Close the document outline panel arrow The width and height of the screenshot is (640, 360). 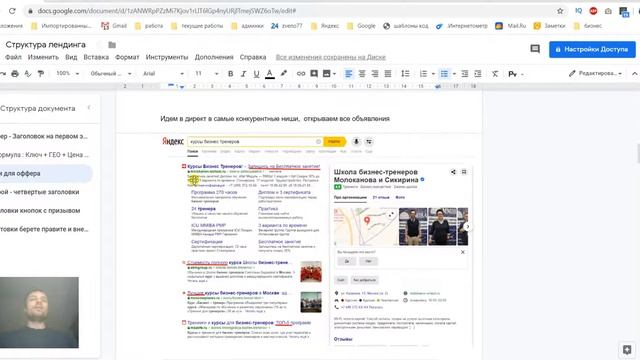click(x=89, y=108)
